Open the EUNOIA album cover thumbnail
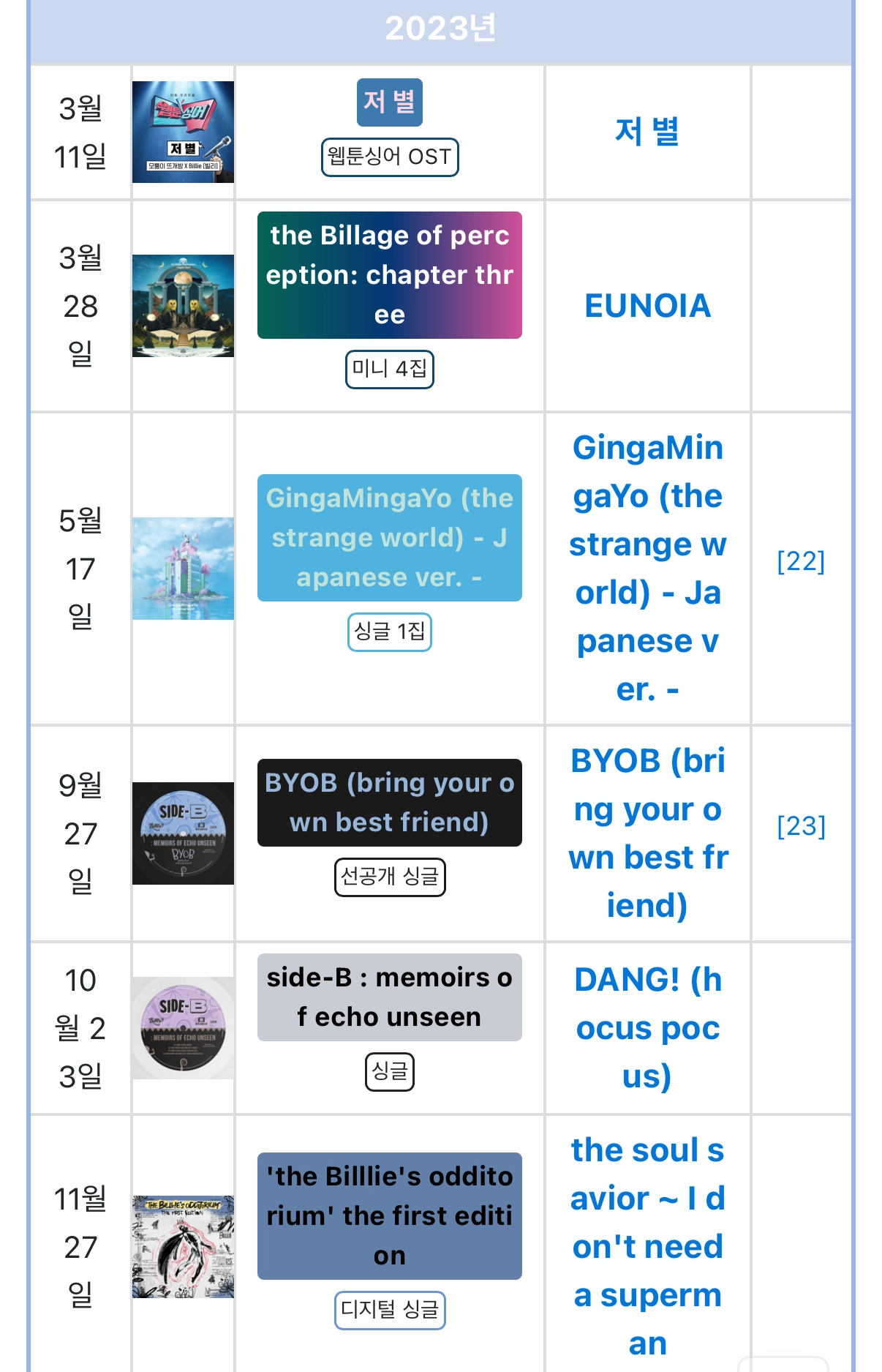The width and height of the screenshot is (882, 1372). [x=183, y=306]
